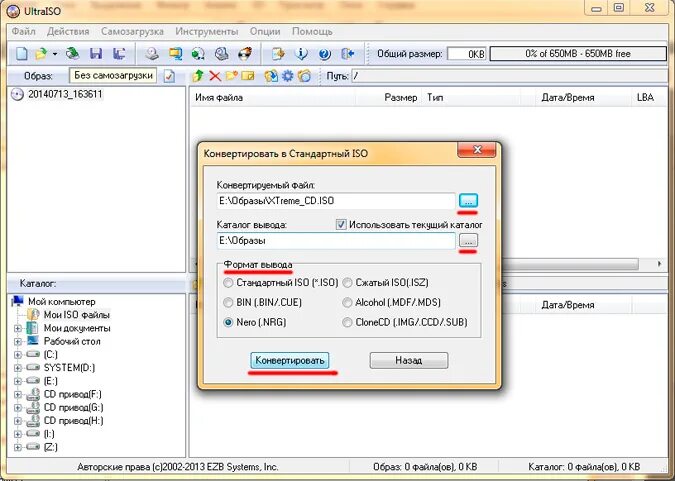Expand 'CD привод(G:)' node
The width and height of the screenshot is (675, 481).
click(18, 408)
